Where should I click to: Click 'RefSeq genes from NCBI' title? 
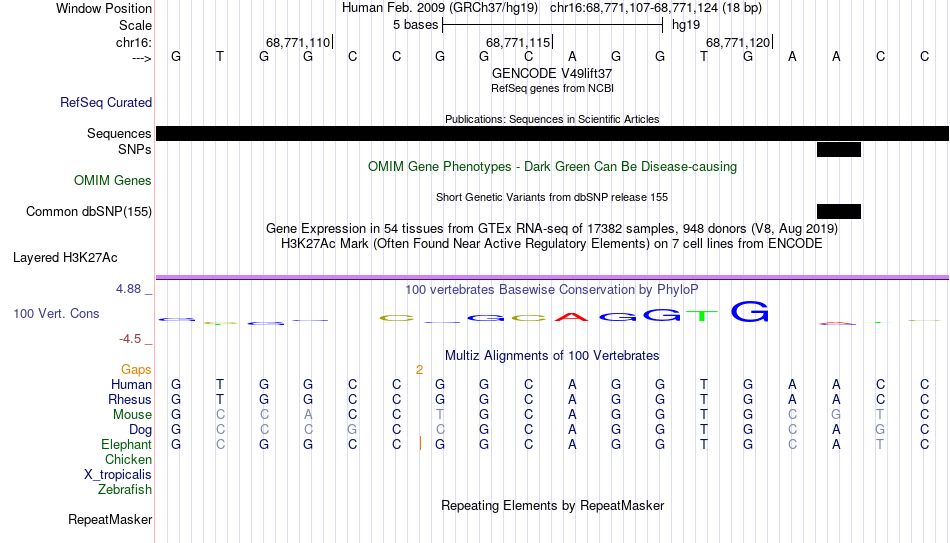(552, 88)
